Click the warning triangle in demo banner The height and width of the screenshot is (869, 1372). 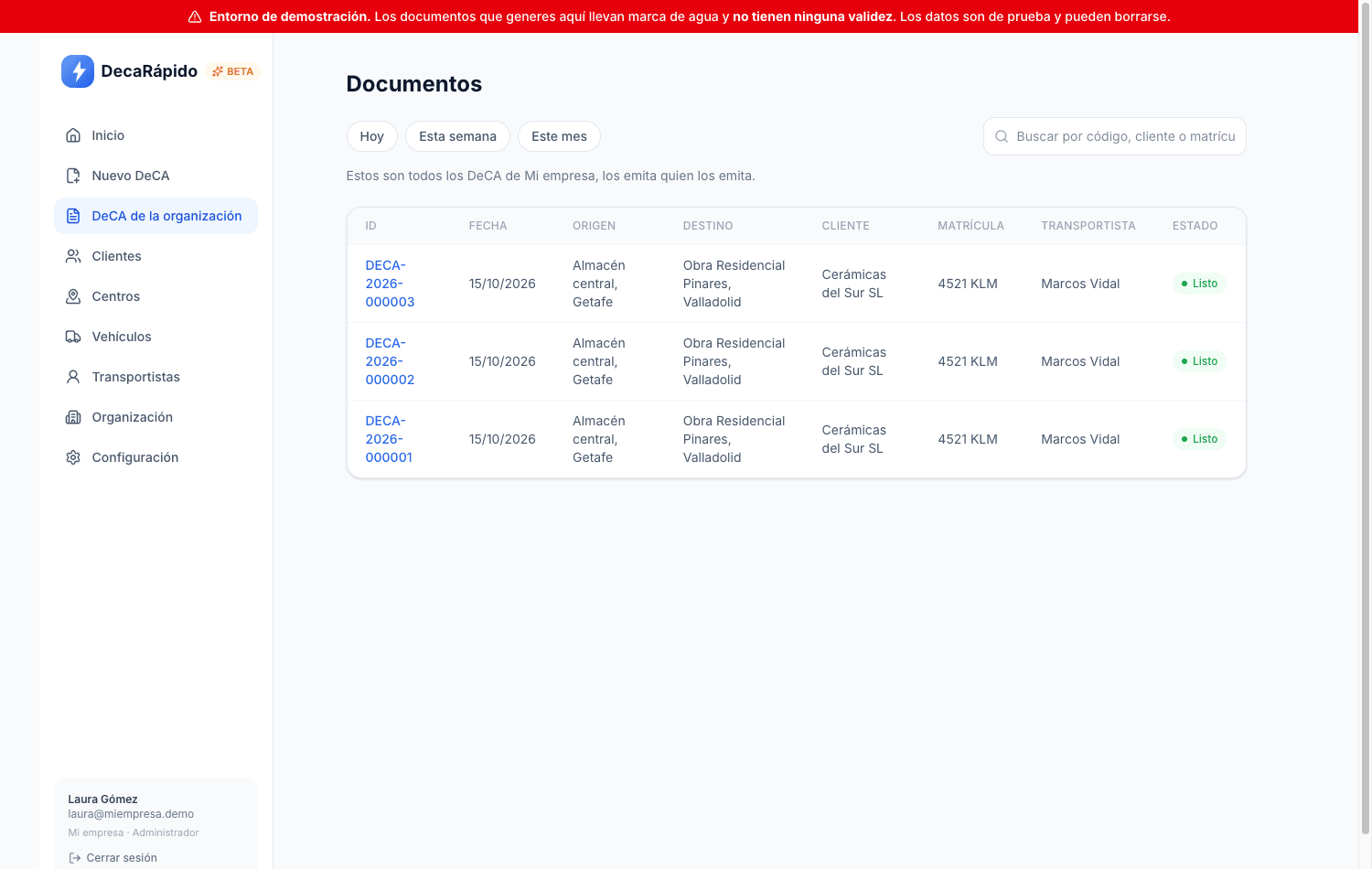(x=195, y=16)
